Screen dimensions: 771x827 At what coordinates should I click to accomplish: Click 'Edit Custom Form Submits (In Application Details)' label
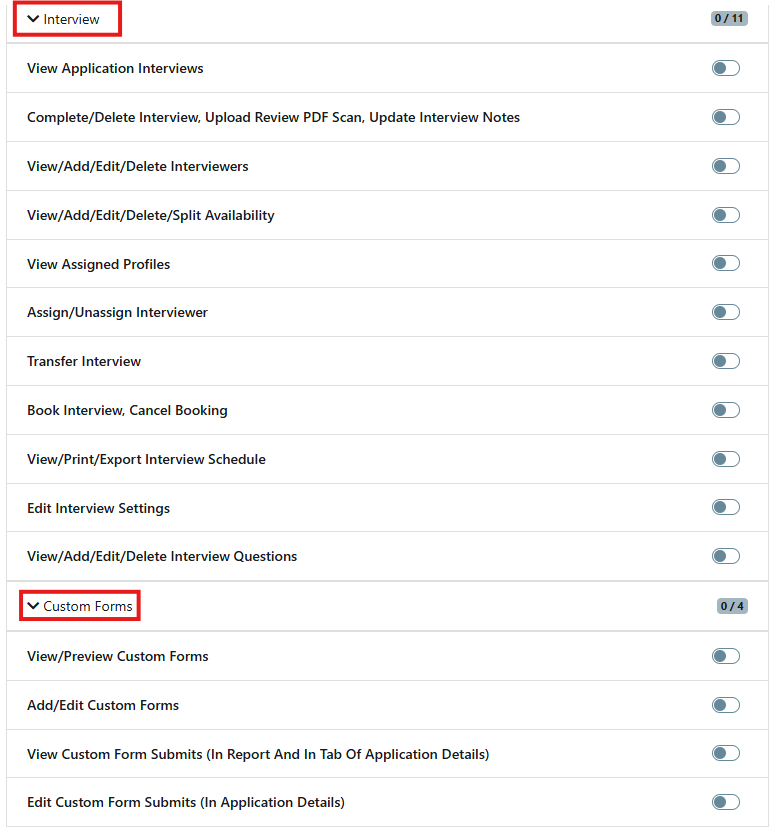pyautogui.click(x=186, y=803)
